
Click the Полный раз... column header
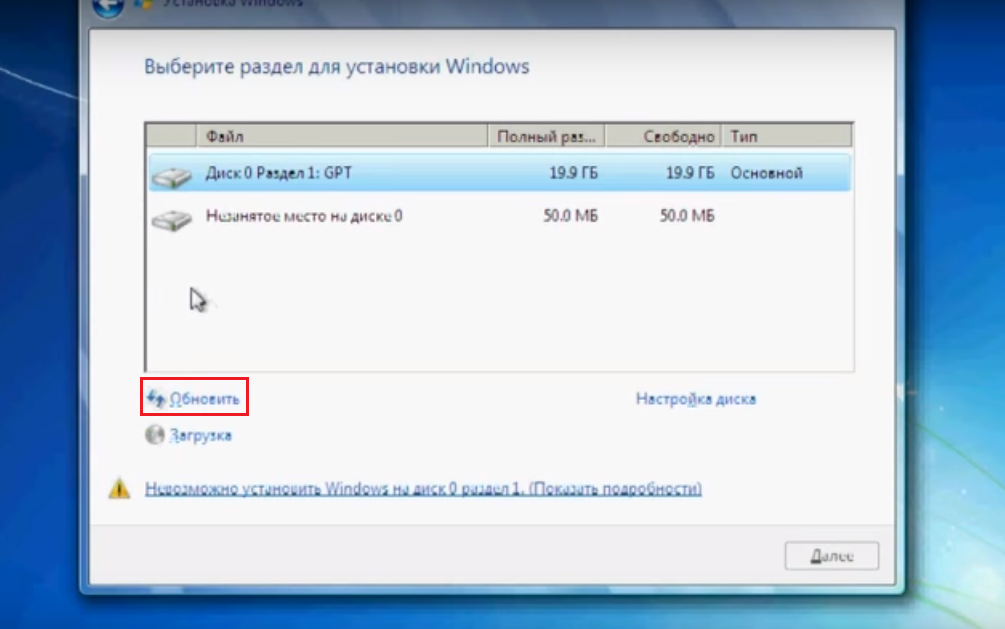point(547,136)
